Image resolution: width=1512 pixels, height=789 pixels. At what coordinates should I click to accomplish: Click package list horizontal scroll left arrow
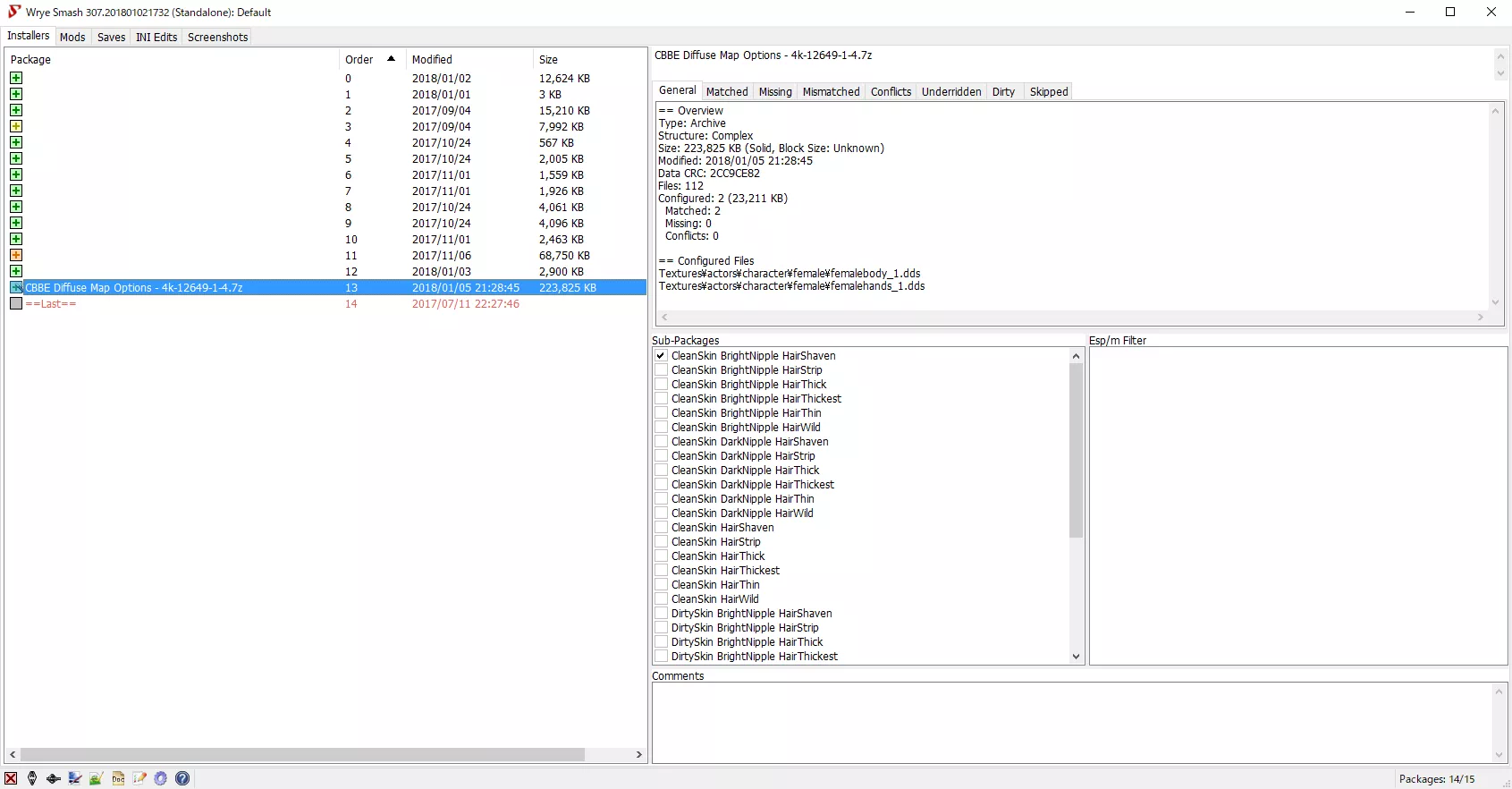pos(13,754)
